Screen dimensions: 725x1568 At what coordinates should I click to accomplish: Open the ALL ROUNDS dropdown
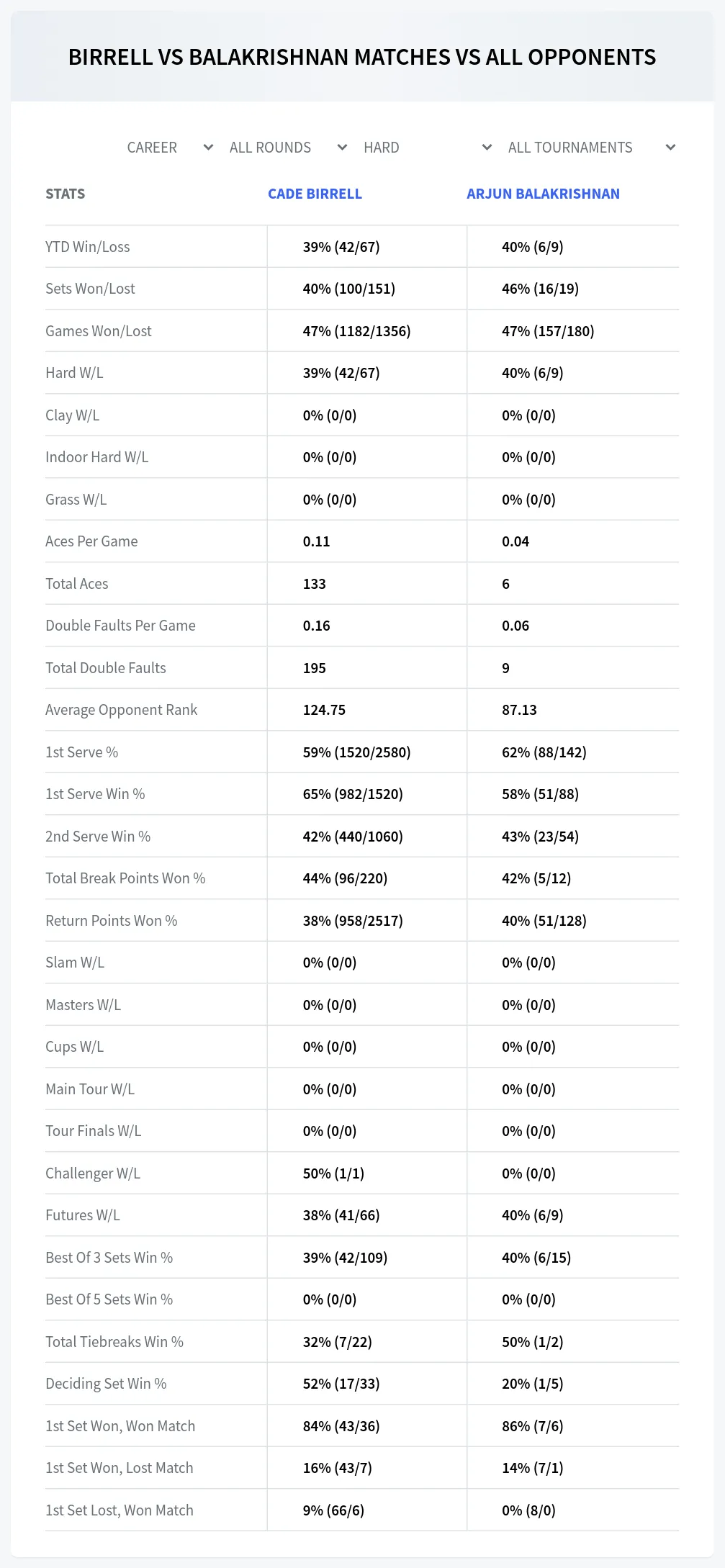(288, 148)
